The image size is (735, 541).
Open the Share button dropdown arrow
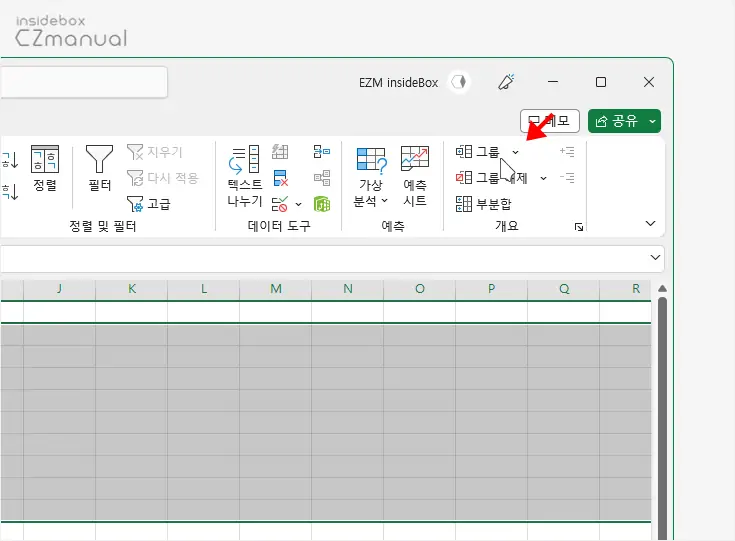click(652, 121)
